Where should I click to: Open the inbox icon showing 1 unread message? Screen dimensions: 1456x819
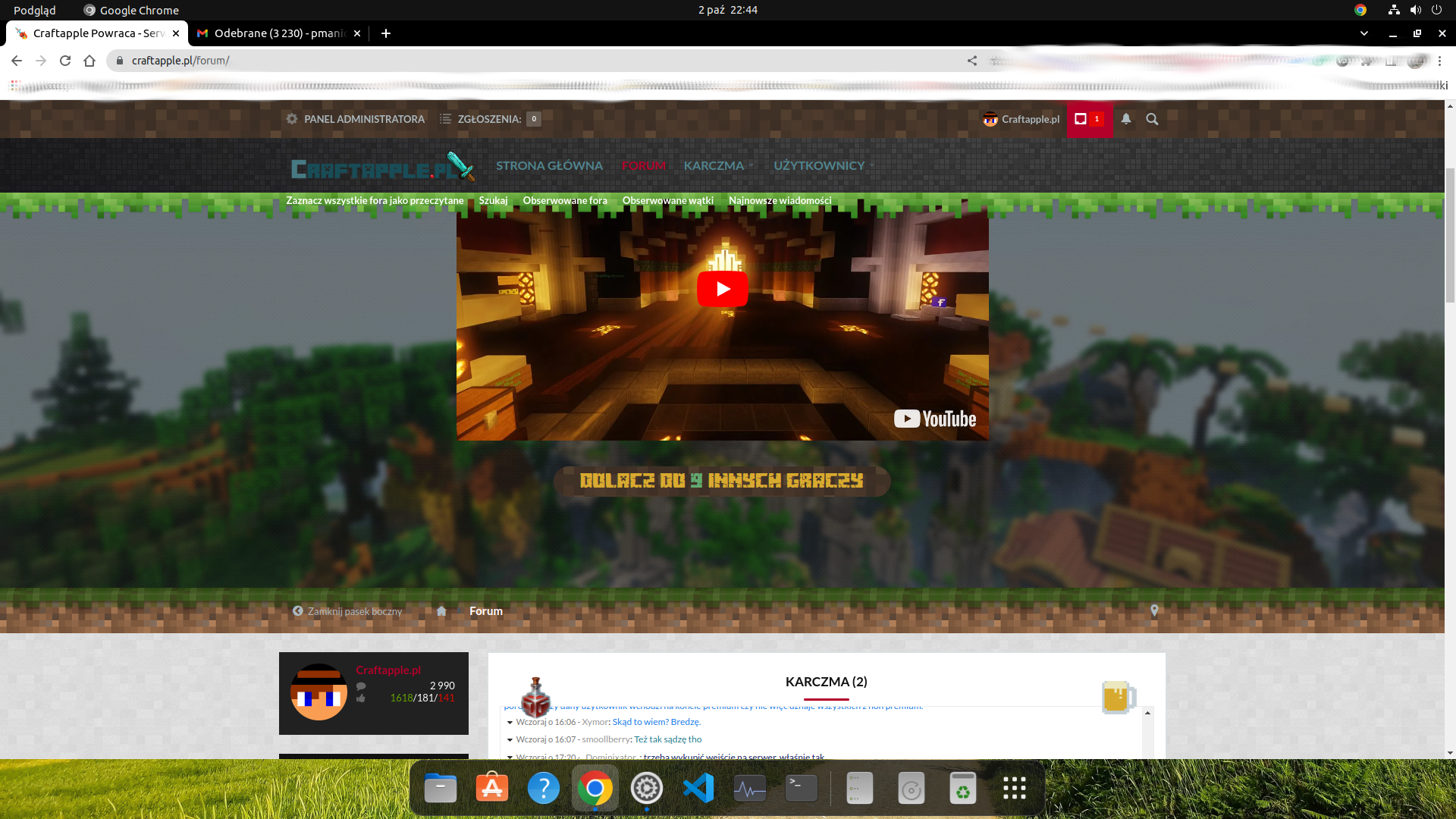coord(1082,119)
